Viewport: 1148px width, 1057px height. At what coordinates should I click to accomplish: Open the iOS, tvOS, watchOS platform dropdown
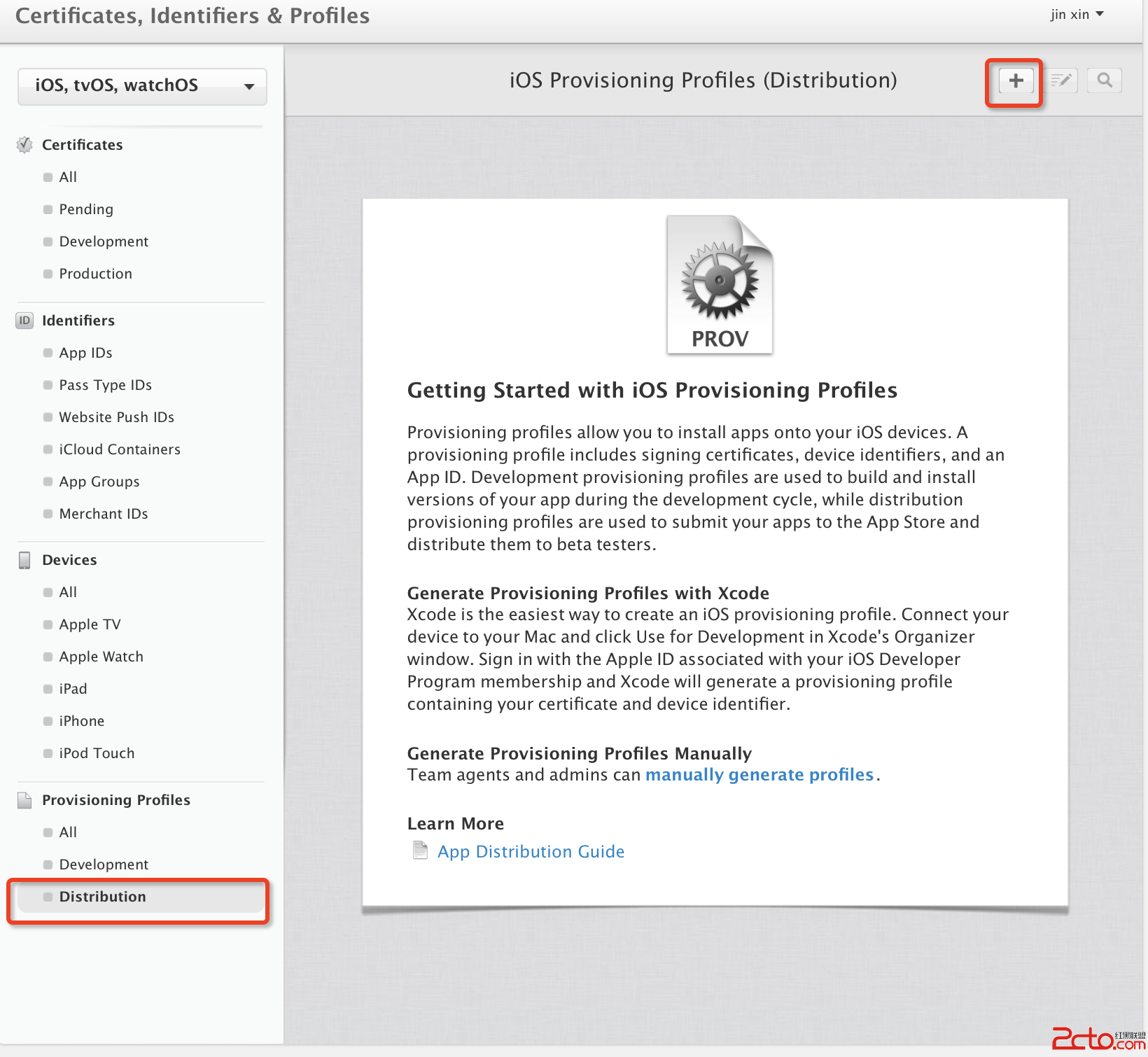(x=142, y=86)
